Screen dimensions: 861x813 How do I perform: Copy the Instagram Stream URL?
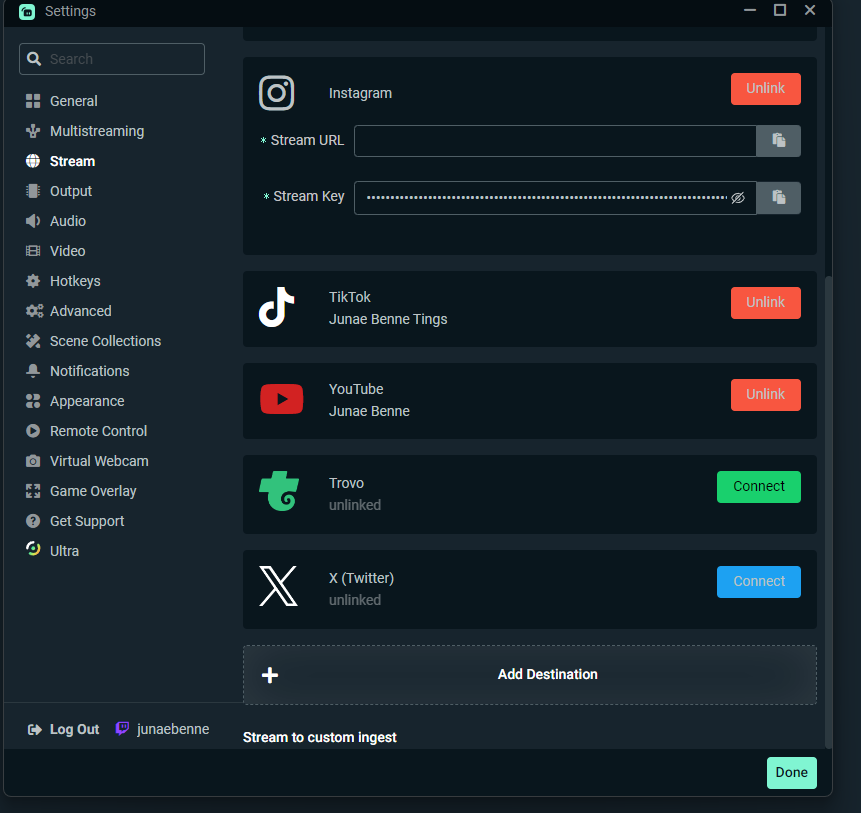778,140
